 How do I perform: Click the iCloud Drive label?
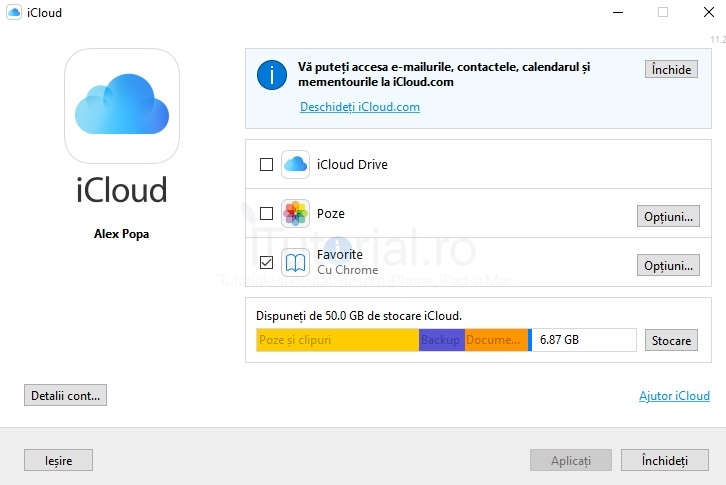352,164
